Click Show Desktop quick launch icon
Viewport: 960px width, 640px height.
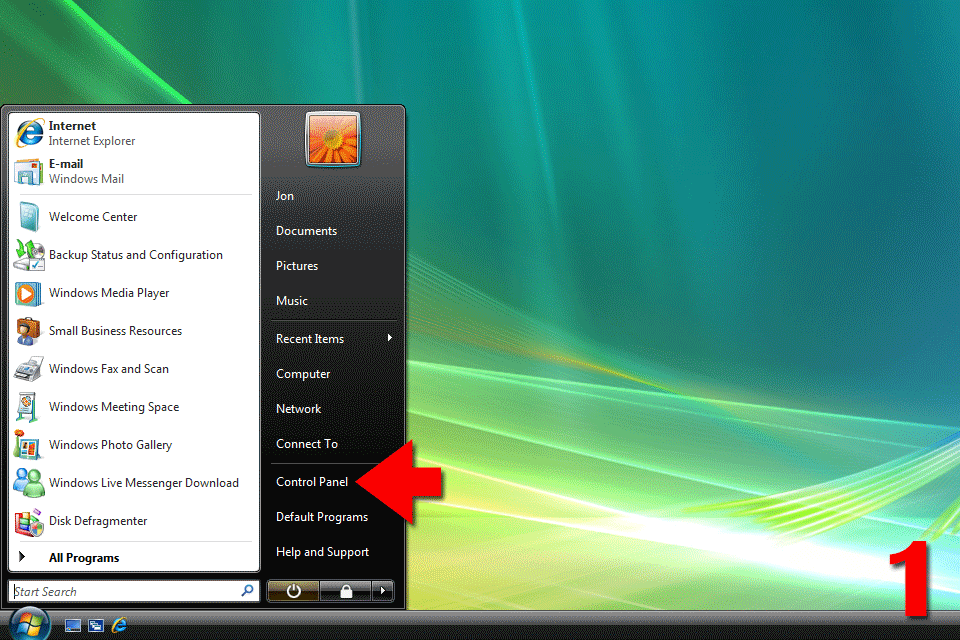(x=73, y=625)
